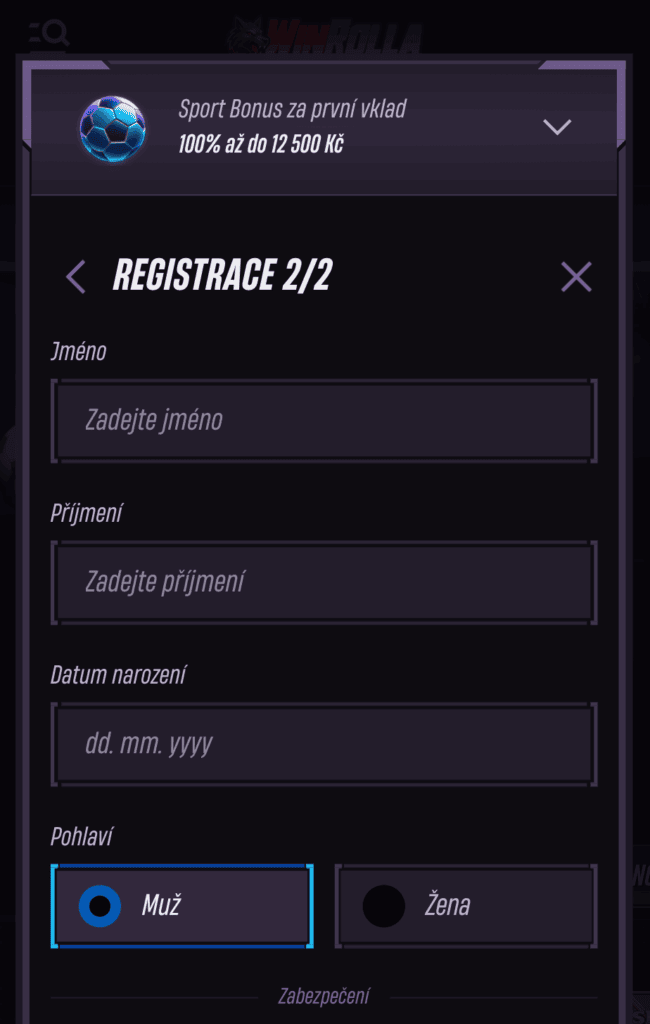Click the Jméno input field
The height and width of the screenshot is (1024, 650).
click(x=324, y=420)
